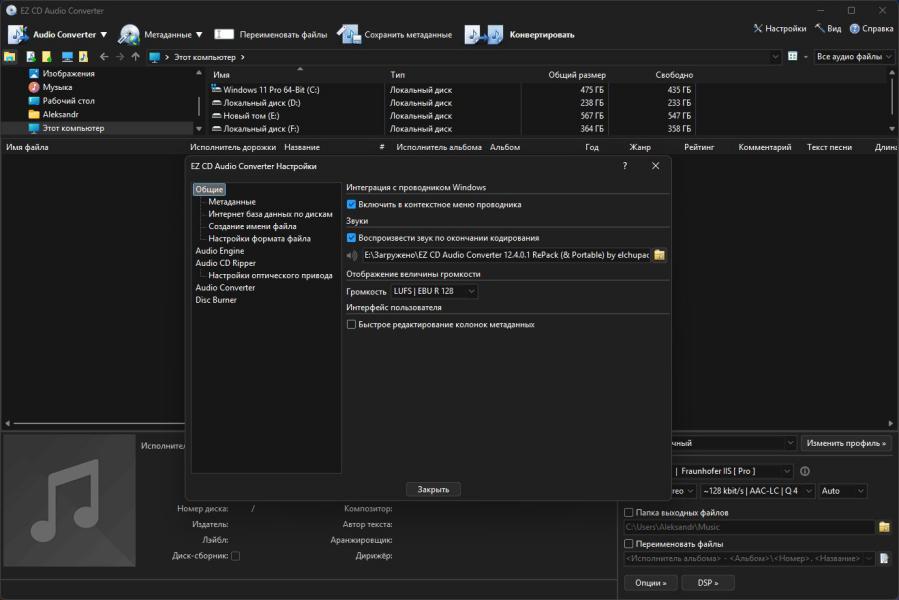Open the 128 kbit/s AAC-LC bitrate dropdown
This screenshot has width=899, height=600.
[755, 491]
